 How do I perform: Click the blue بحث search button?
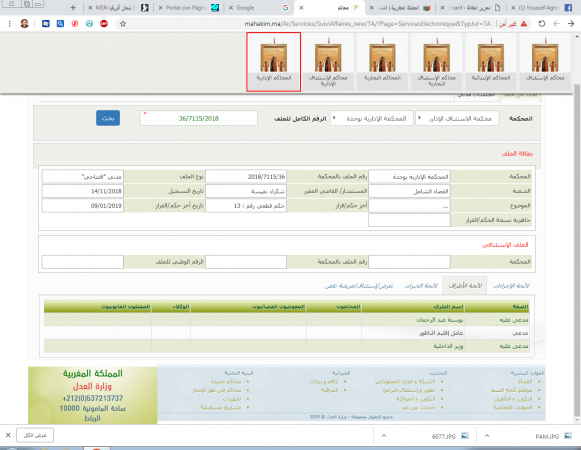coord(108,118)
